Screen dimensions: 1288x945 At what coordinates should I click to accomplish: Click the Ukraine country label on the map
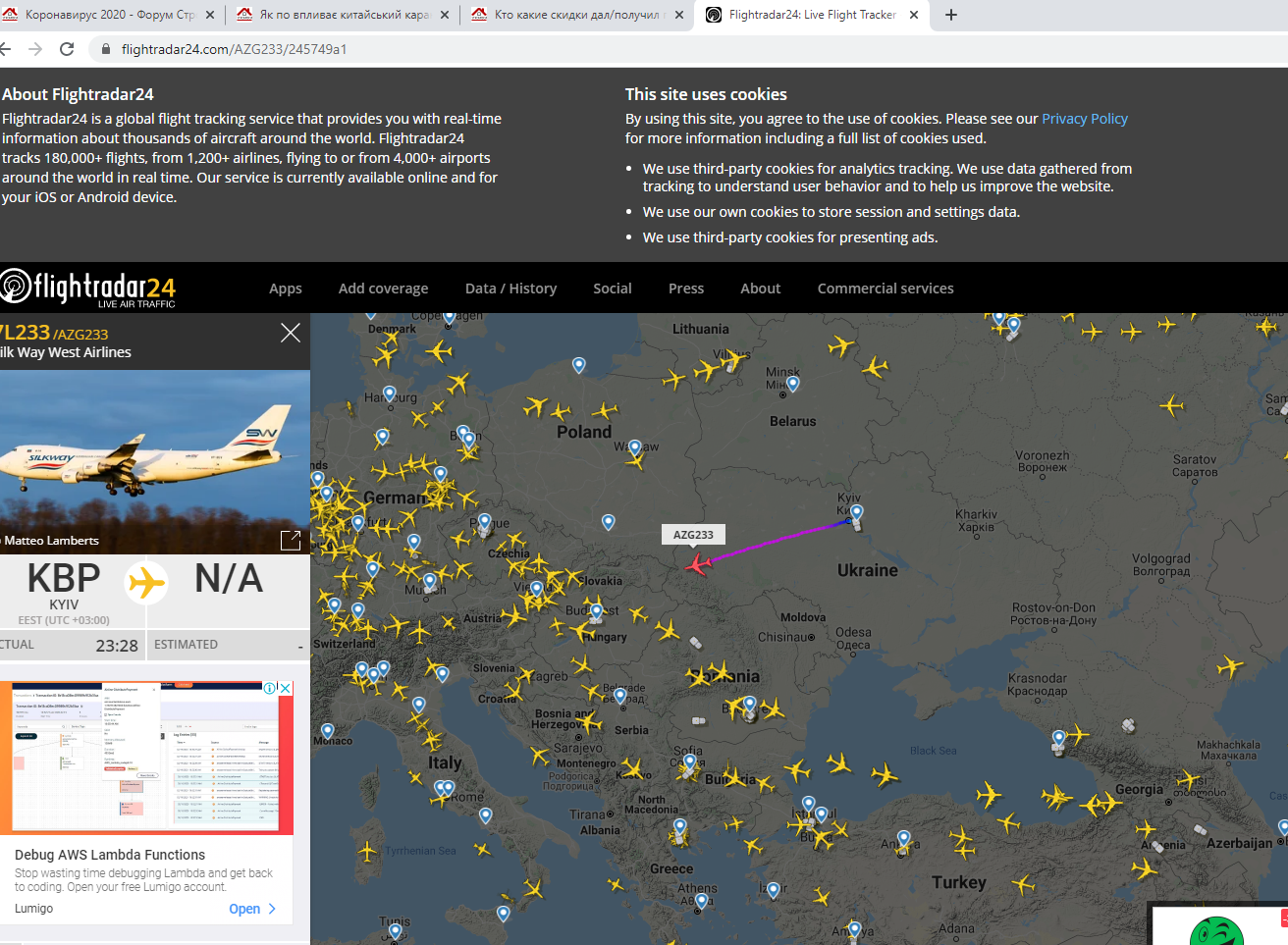(868, 570)
